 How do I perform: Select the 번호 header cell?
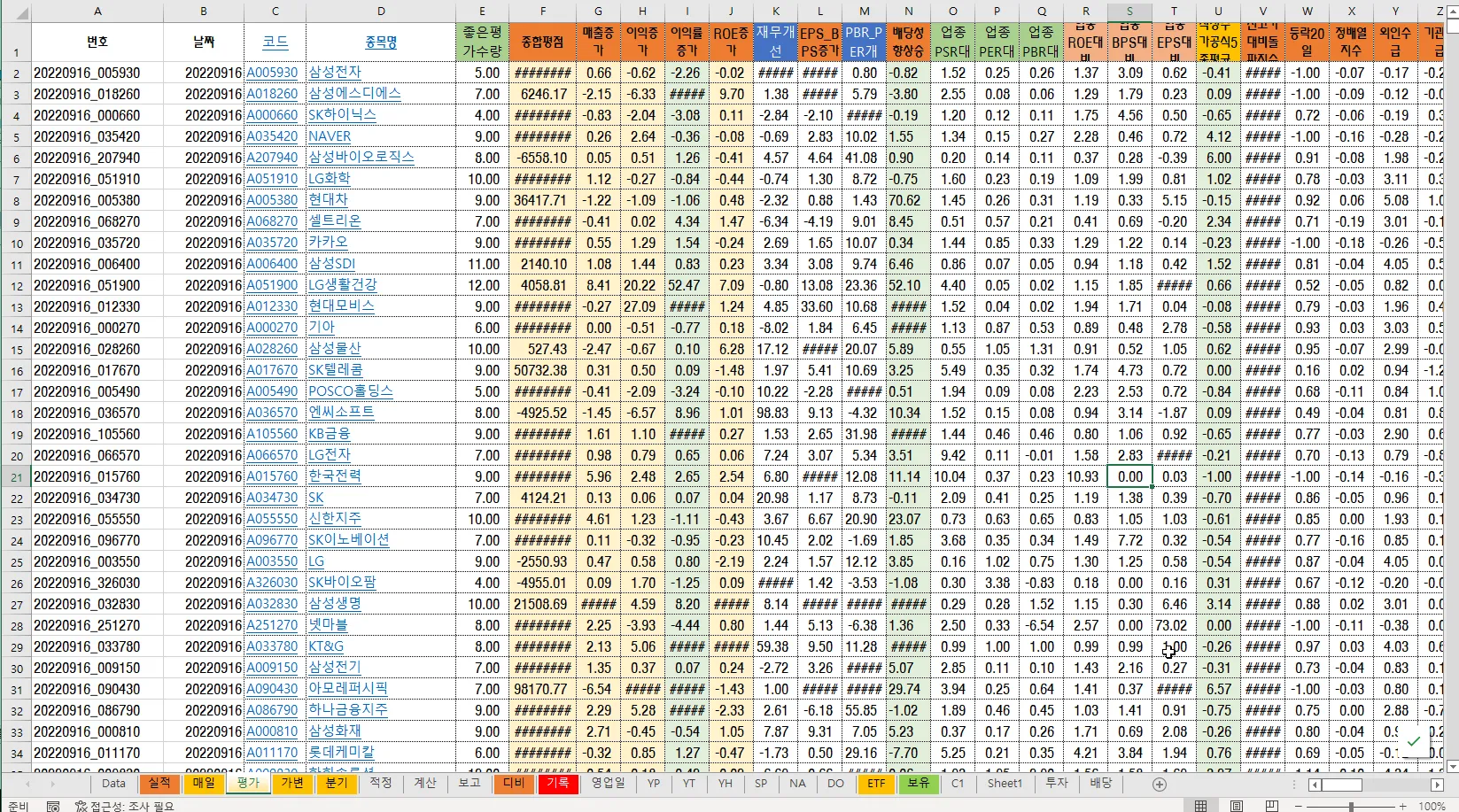tap(97, 42)
